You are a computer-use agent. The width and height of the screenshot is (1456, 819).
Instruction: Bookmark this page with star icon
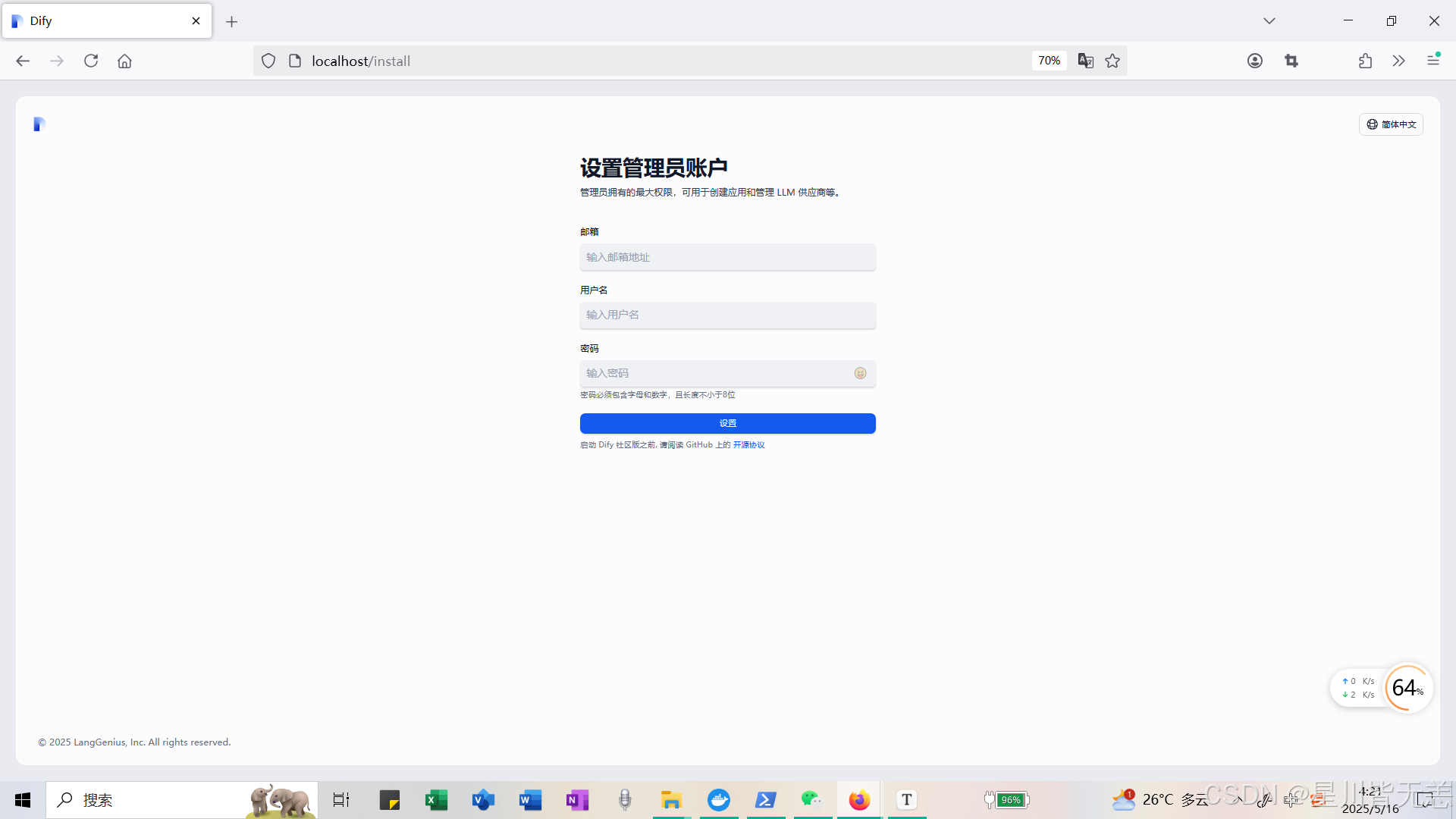[x=1112, y=61]
